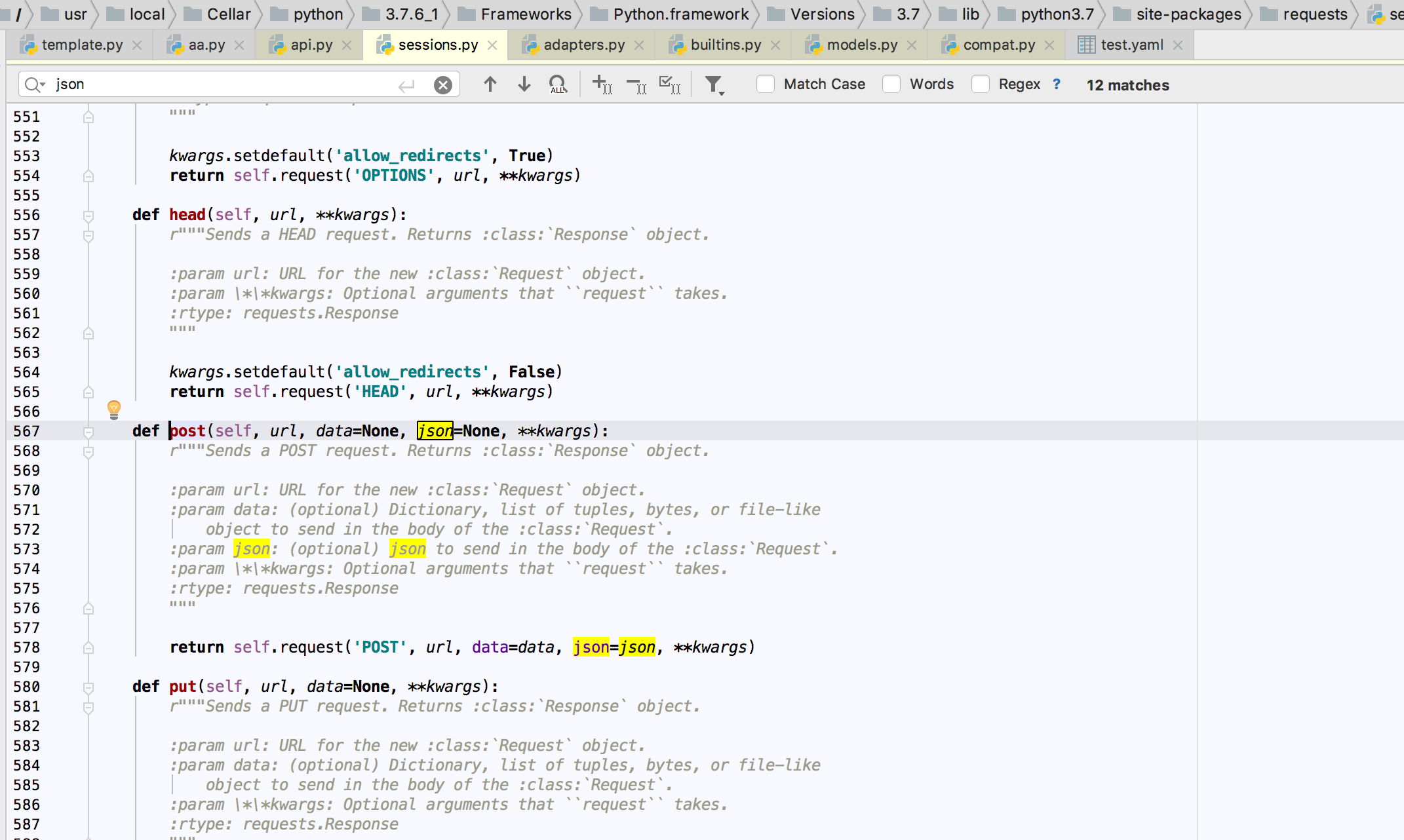Click the Find All occurrences icon
This screenshot has width=1404, height=840.
[558, 84]
